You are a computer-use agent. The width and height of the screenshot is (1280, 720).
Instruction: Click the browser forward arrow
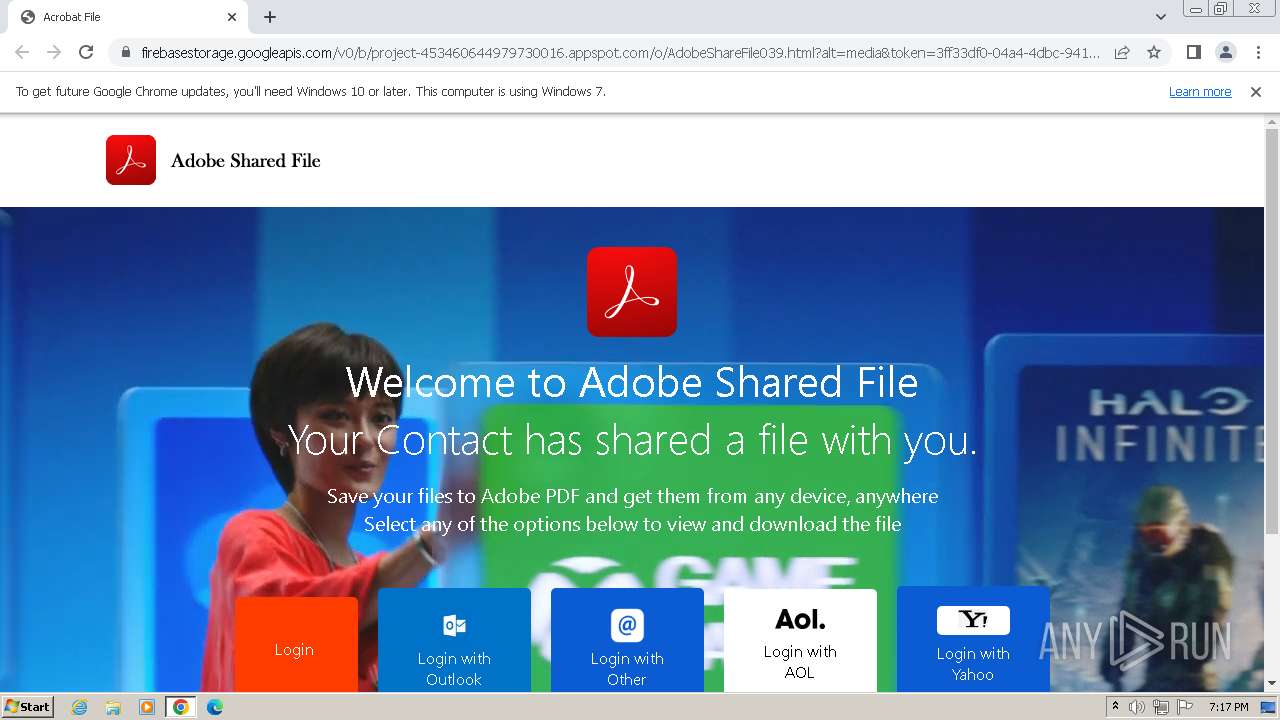54,52
